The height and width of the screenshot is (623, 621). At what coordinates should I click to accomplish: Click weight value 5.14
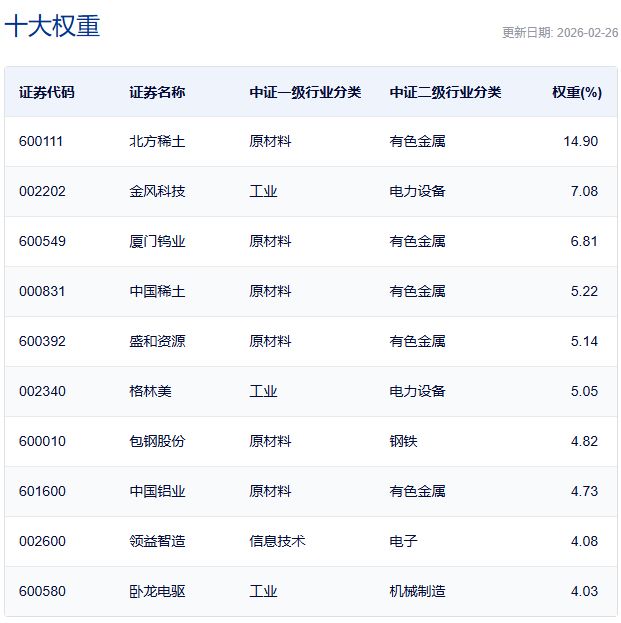tap(584, 341)
